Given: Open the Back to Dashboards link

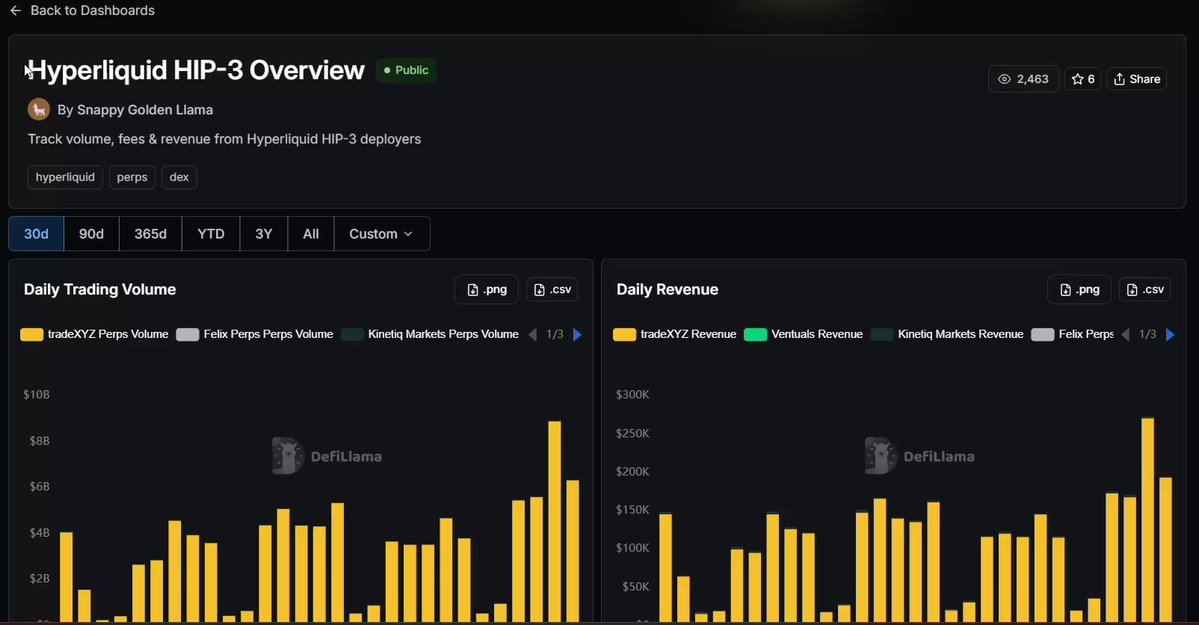Looking at the screenshot, I should 83,11.
